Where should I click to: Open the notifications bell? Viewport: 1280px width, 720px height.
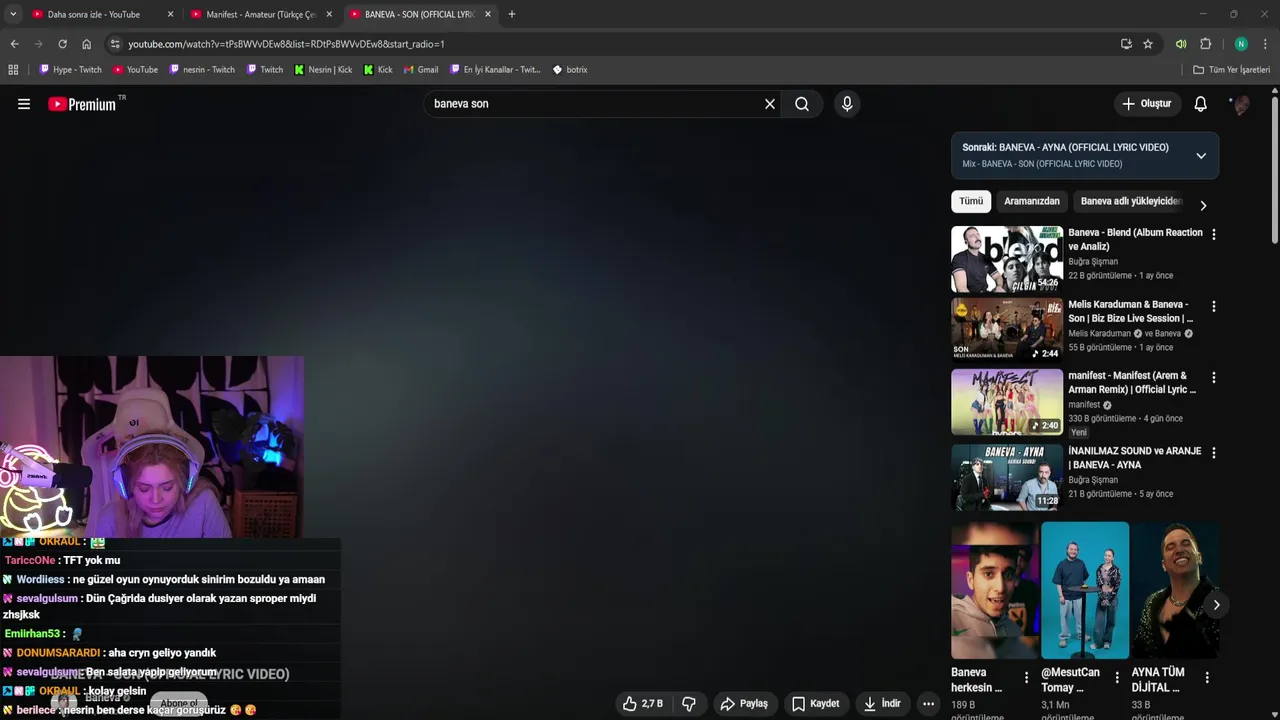[x=1201, y=104]
